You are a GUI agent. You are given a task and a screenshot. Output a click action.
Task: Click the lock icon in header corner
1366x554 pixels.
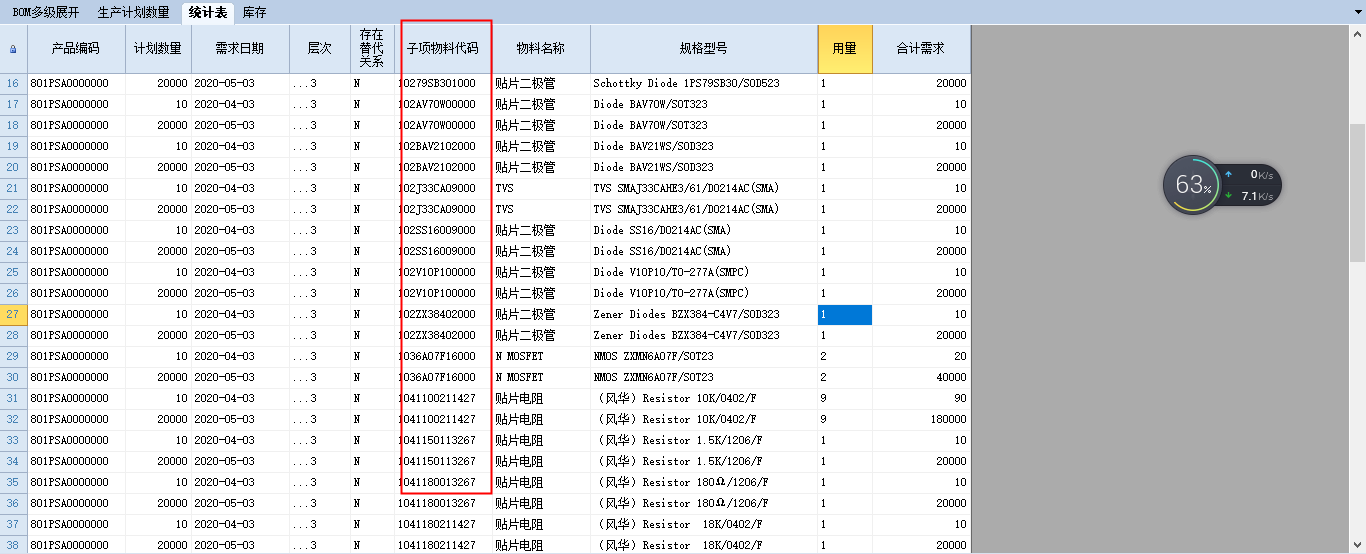(13, 49)
